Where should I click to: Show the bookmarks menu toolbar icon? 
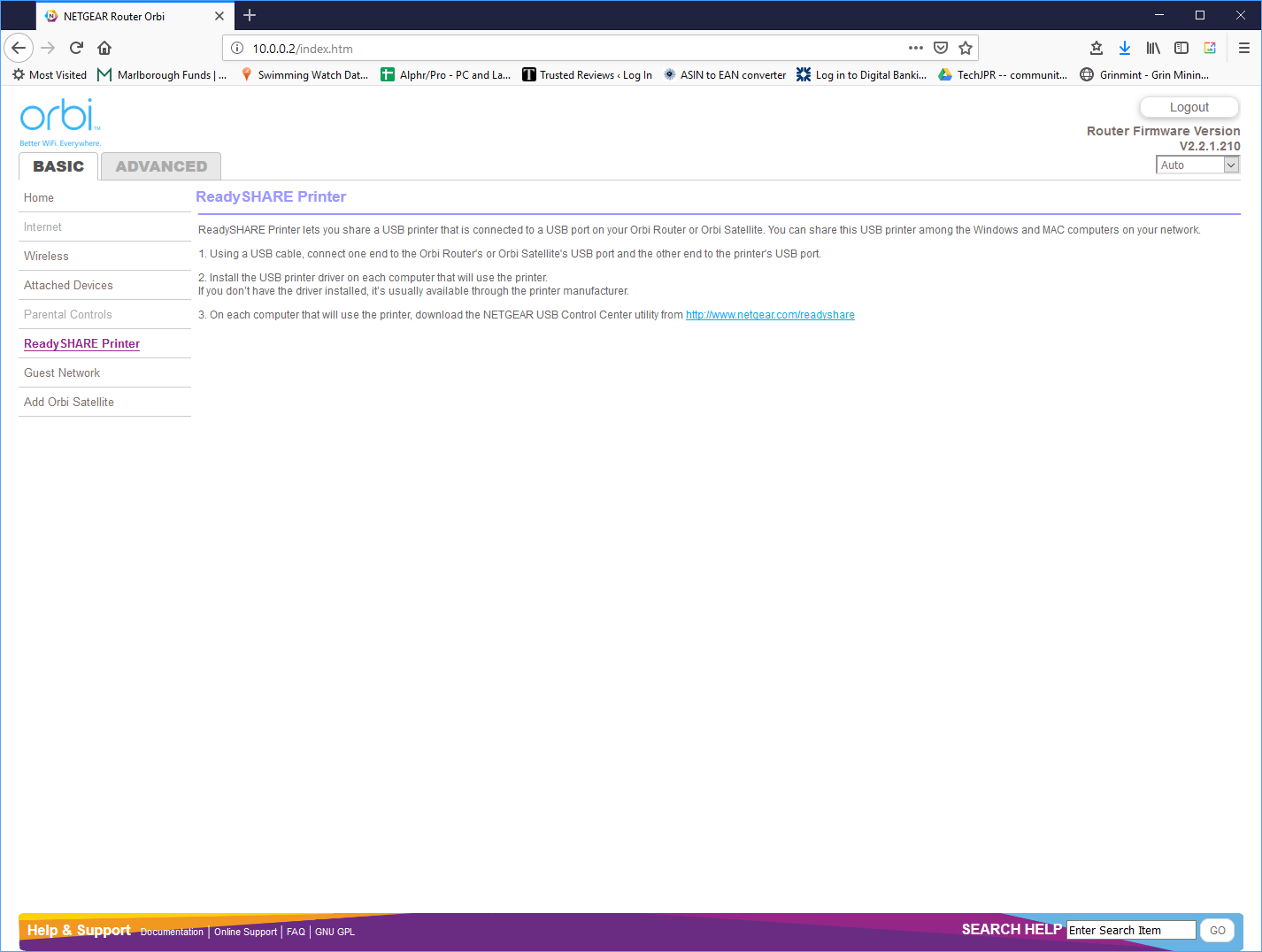click(x=1097, y=48)
